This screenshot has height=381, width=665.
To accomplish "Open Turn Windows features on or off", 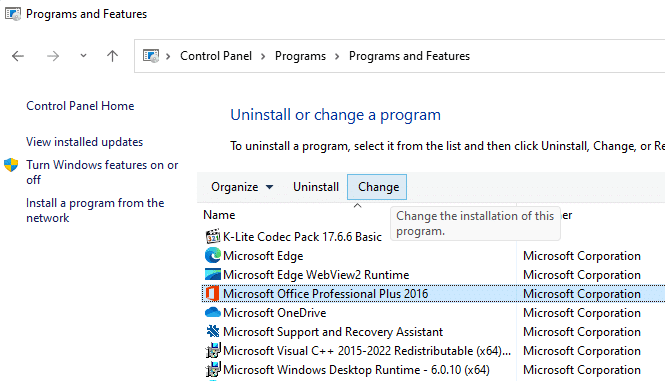I will coord(102,172).
